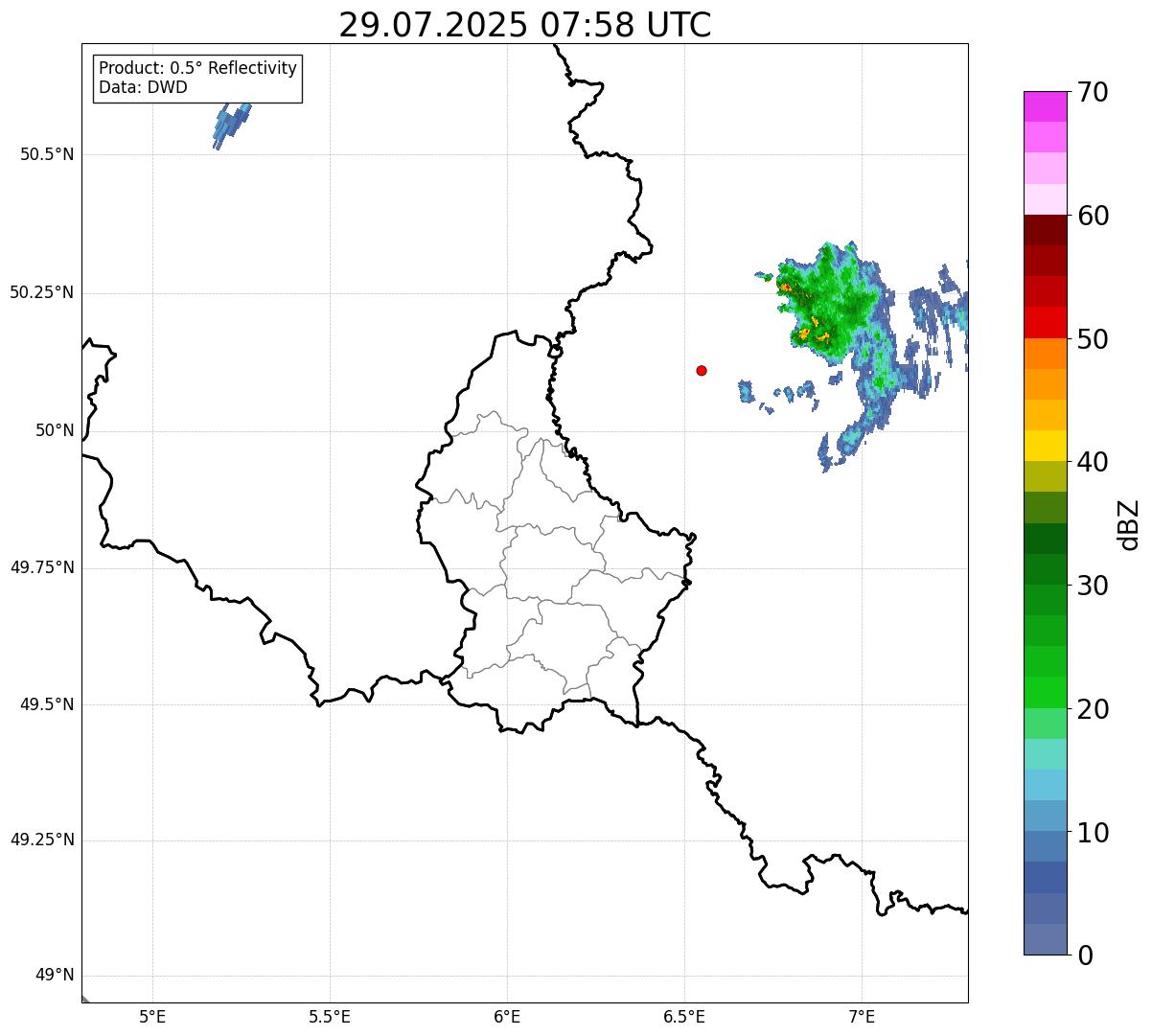Click the Product: 0.5° Reflectivity label

198,69
